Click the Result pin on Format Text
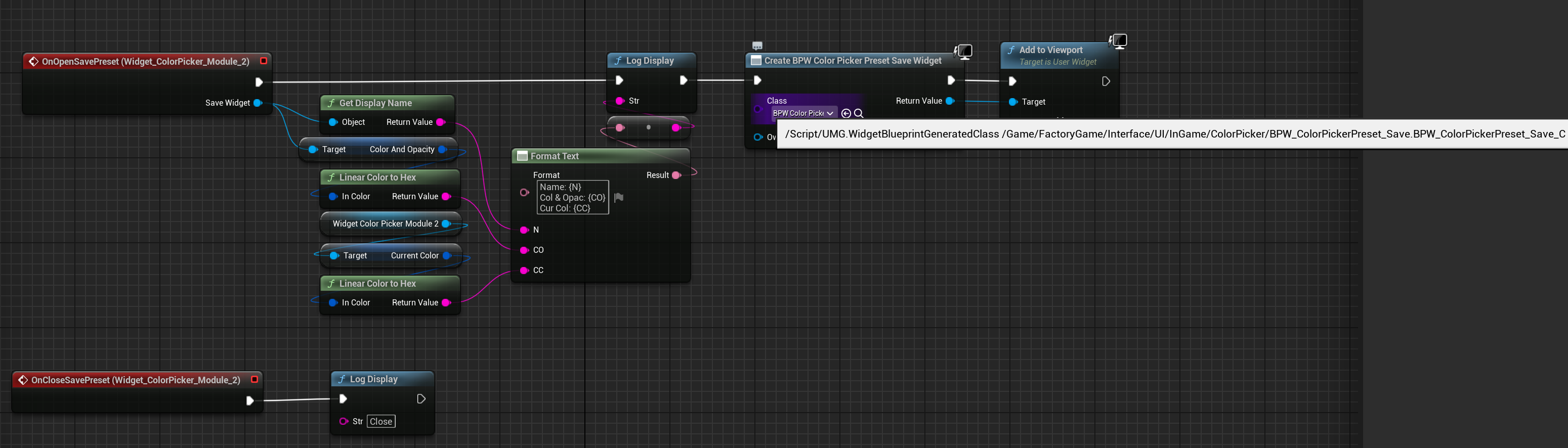This screenshot has height=448, width=1568. point(675,175)
